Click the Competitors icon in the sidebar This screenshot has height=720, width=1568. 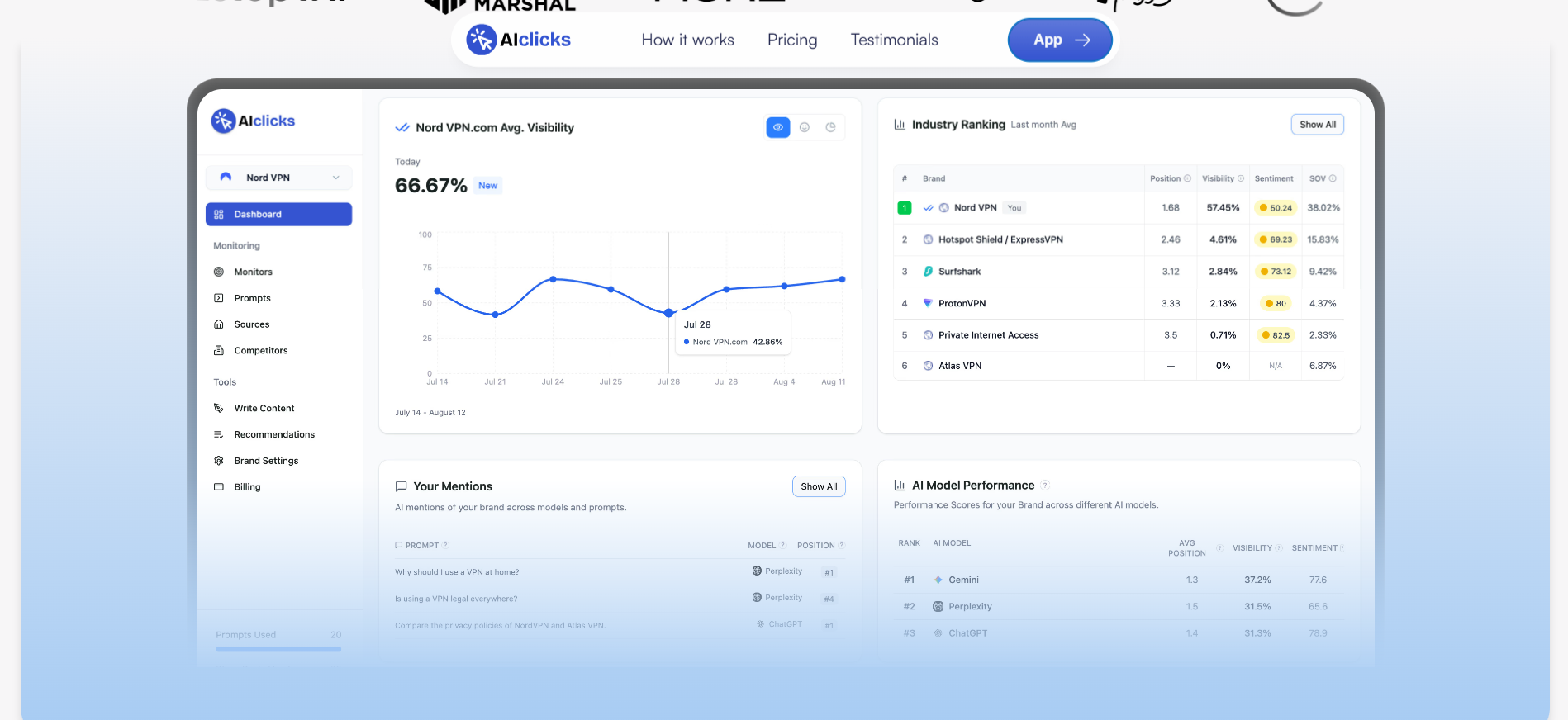(219, 350)
